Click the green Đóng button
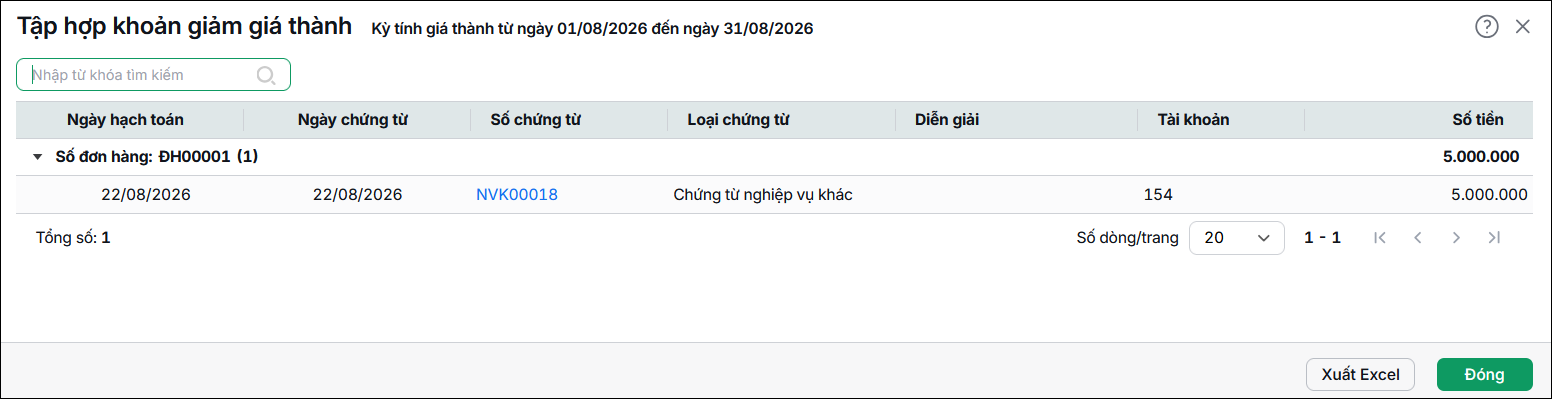 pos(1484,374)
